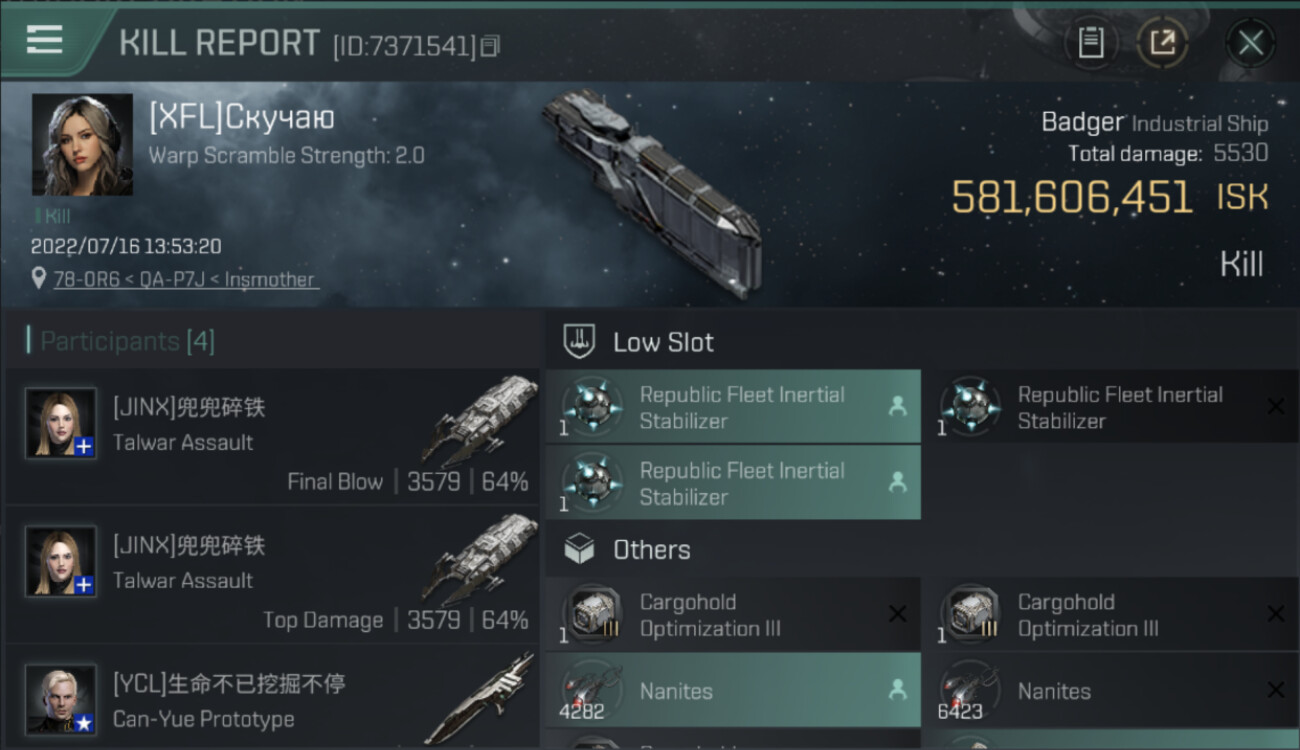Select the first highlighted Republic Fleet Inertial Stabilizer
The image size is (1300, 750).
(x=732, y=407)
